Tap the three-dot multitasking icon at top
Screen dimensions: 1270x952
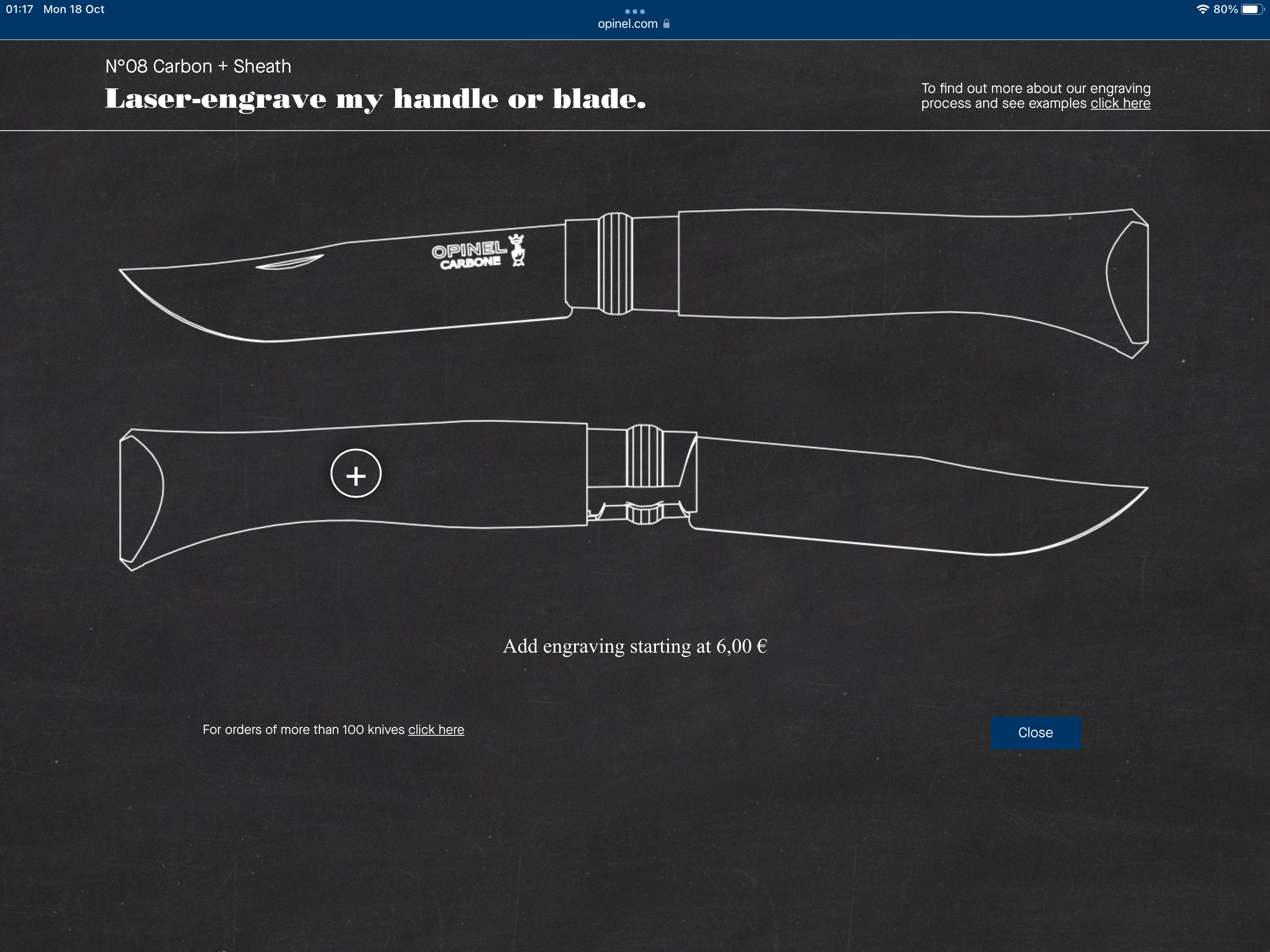(635, 11)
